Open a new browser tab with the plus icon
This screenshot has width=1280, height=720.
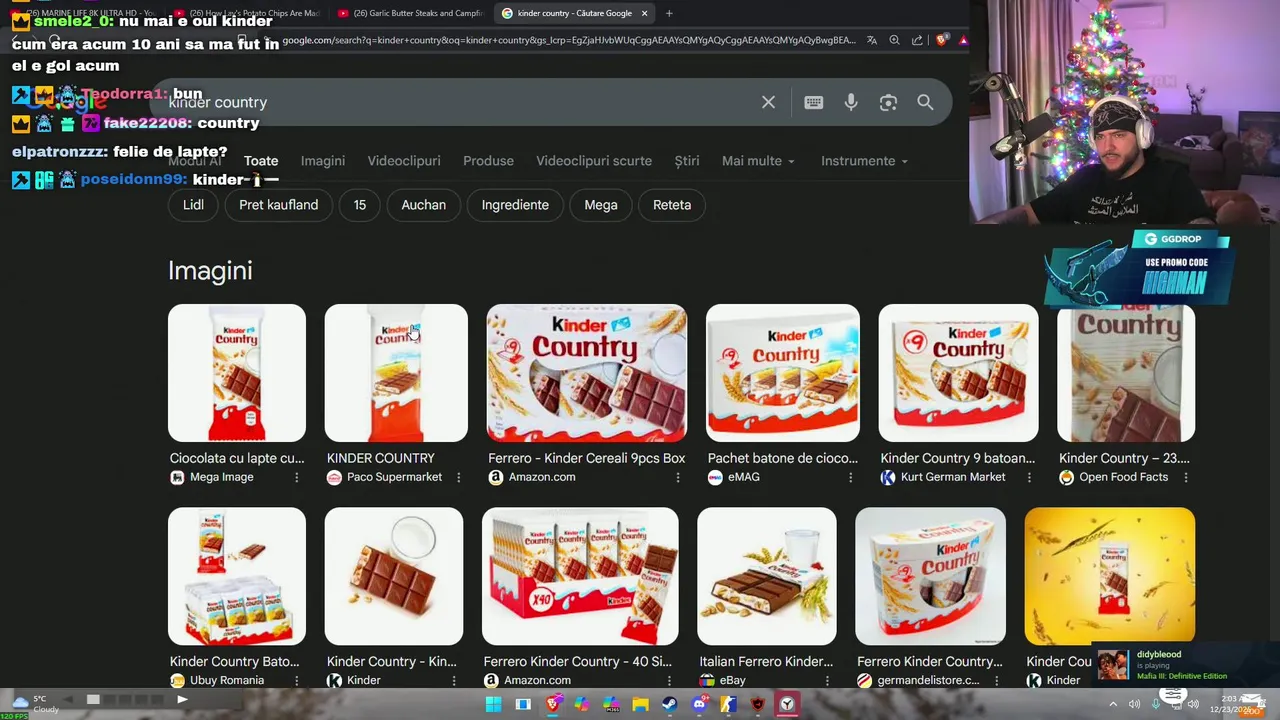pyautogui.click(x=669, y=13)
